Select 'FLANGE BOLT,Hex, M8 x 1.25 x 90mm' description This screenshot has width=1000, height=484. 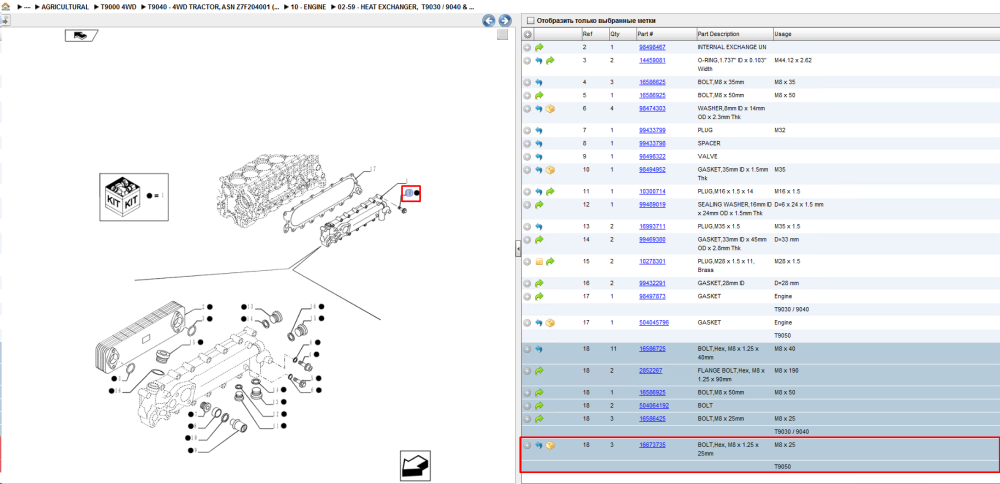[x=731, y=374]
